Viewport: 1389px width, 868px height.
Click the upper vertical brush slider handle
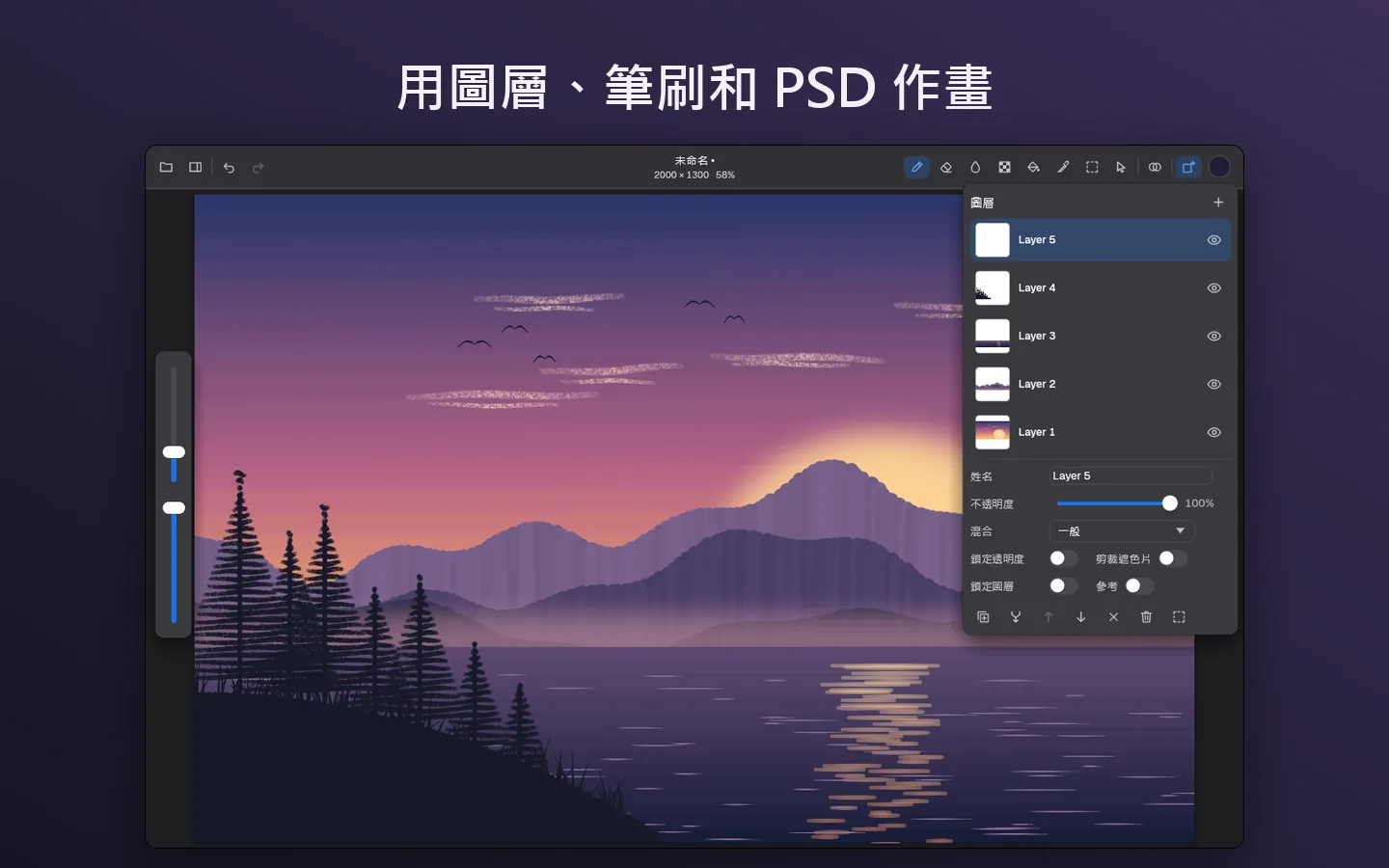click(x=174, y=452)
